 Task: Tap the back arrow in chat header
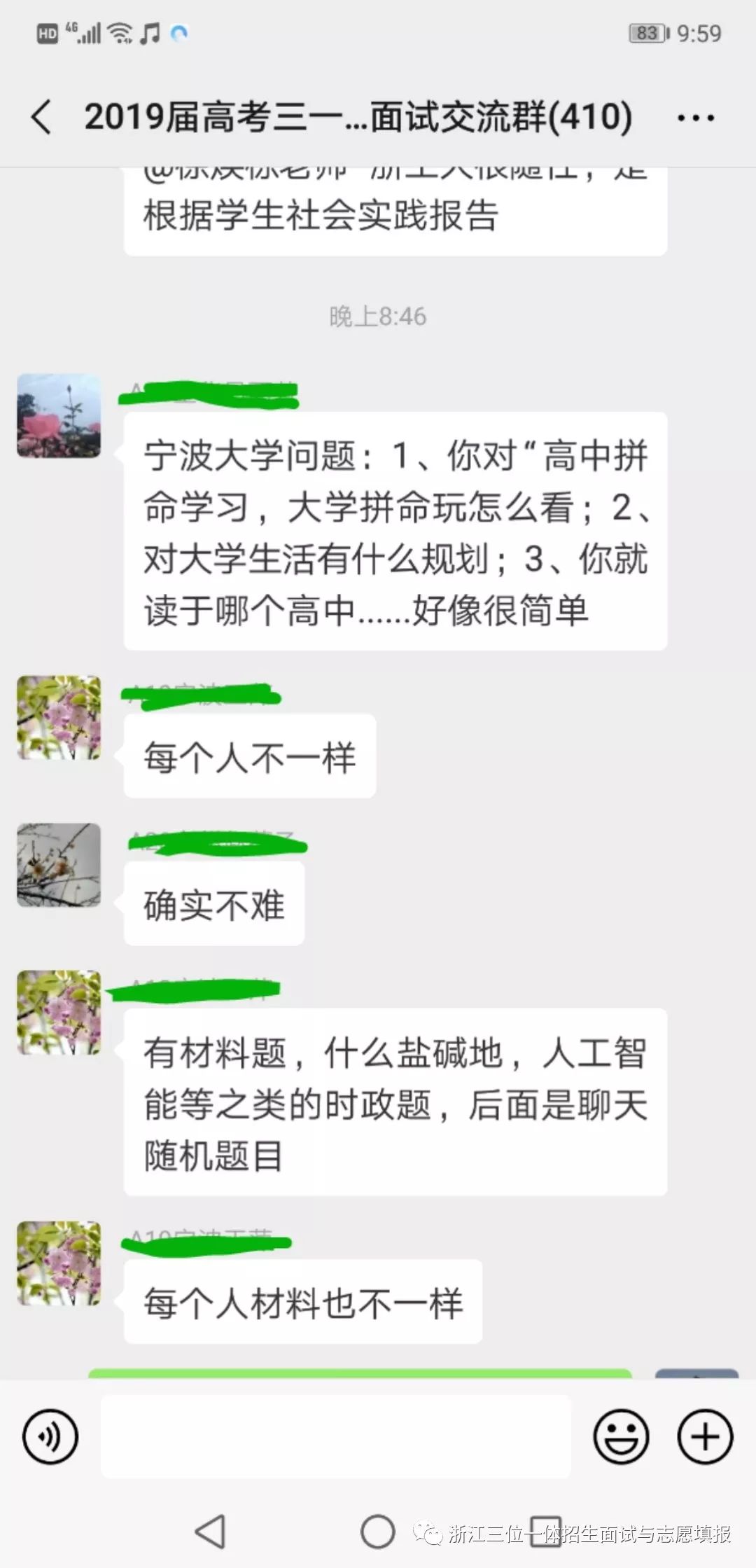pos(41,116)
